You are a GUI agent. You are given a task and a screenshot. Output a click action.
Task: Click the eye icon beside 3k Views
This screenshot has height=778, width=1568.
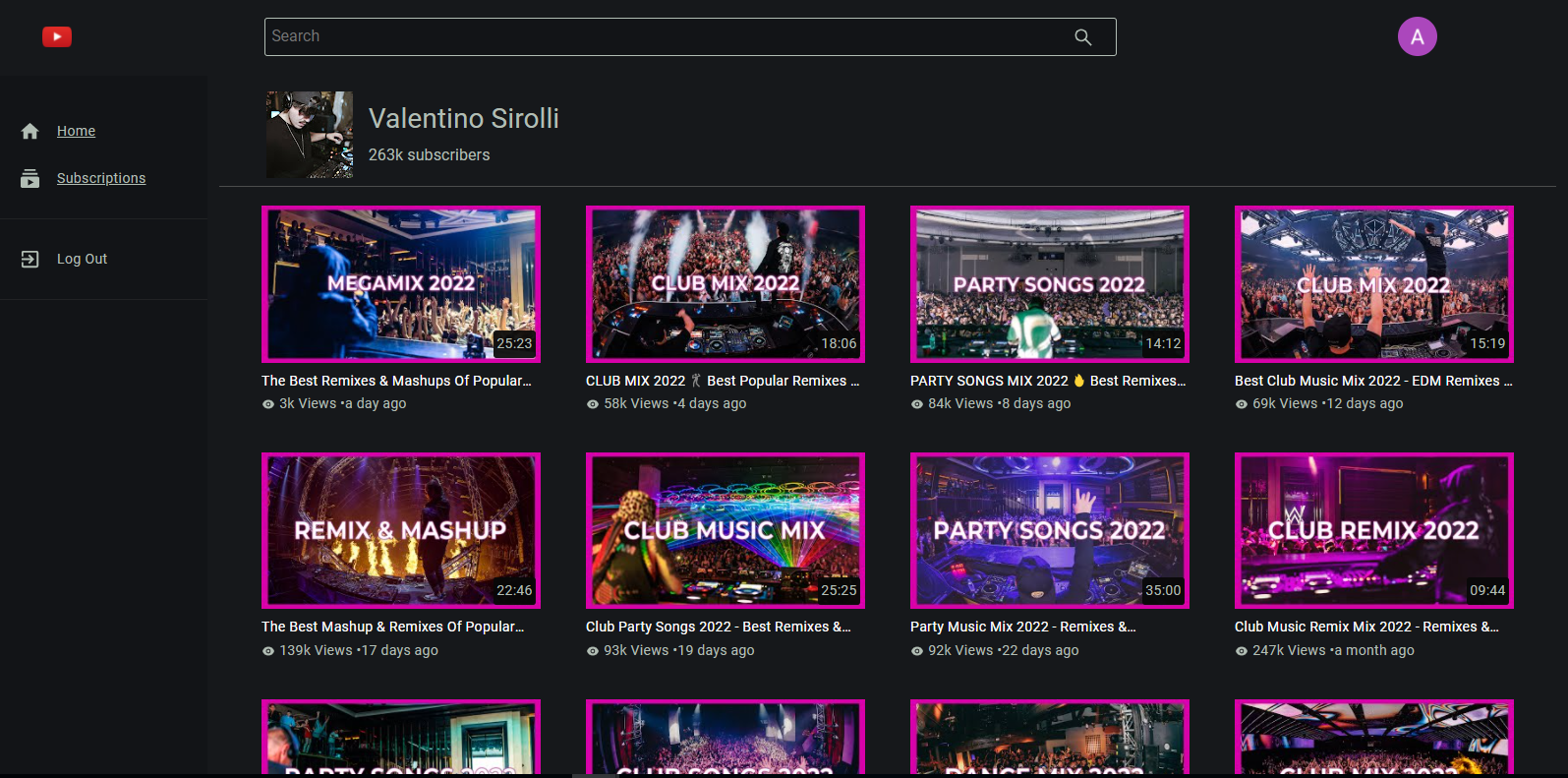pyautogui.click(x=267, y=404)
